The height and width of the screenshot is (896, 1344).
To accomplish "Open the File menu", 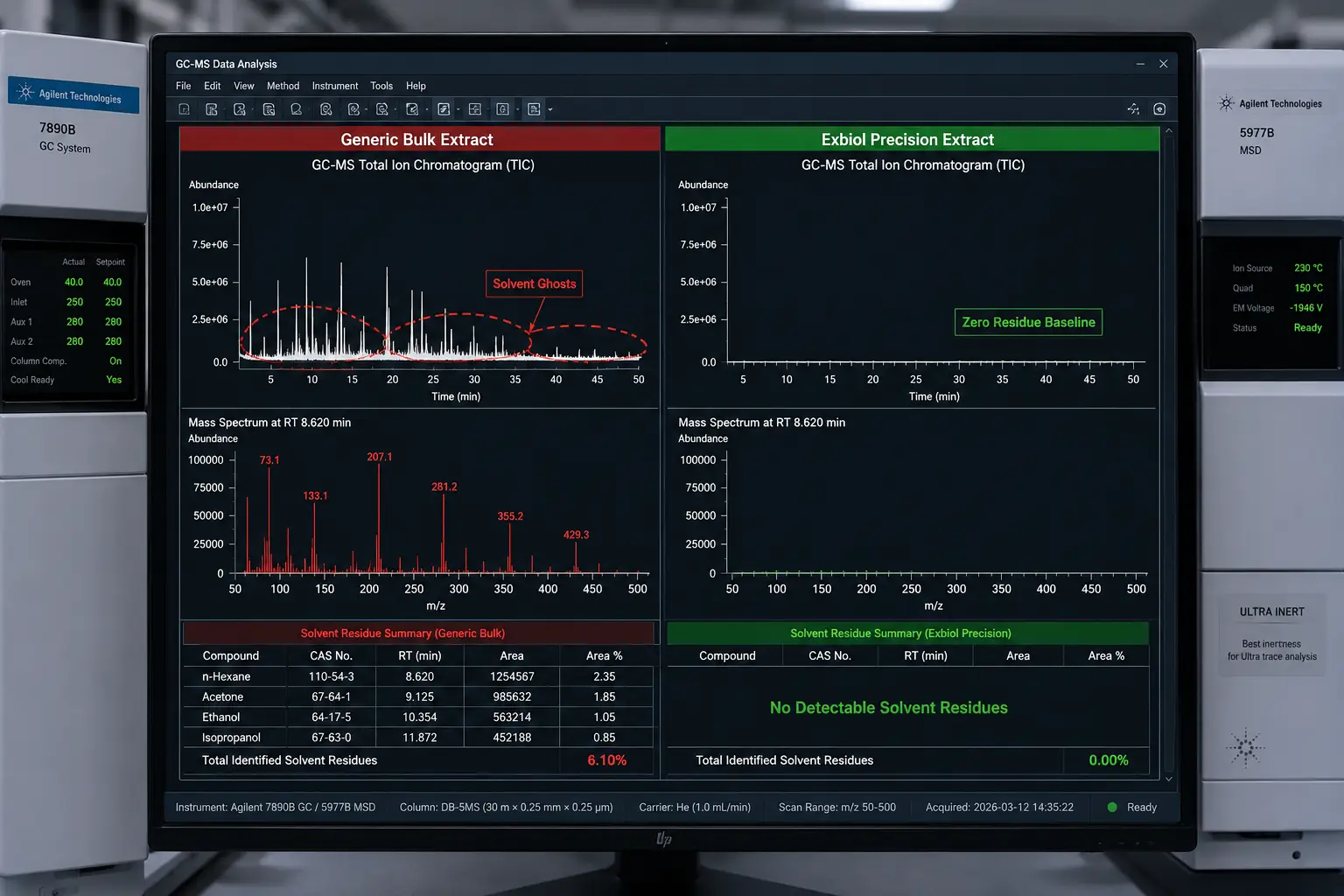I will [183, 86].
